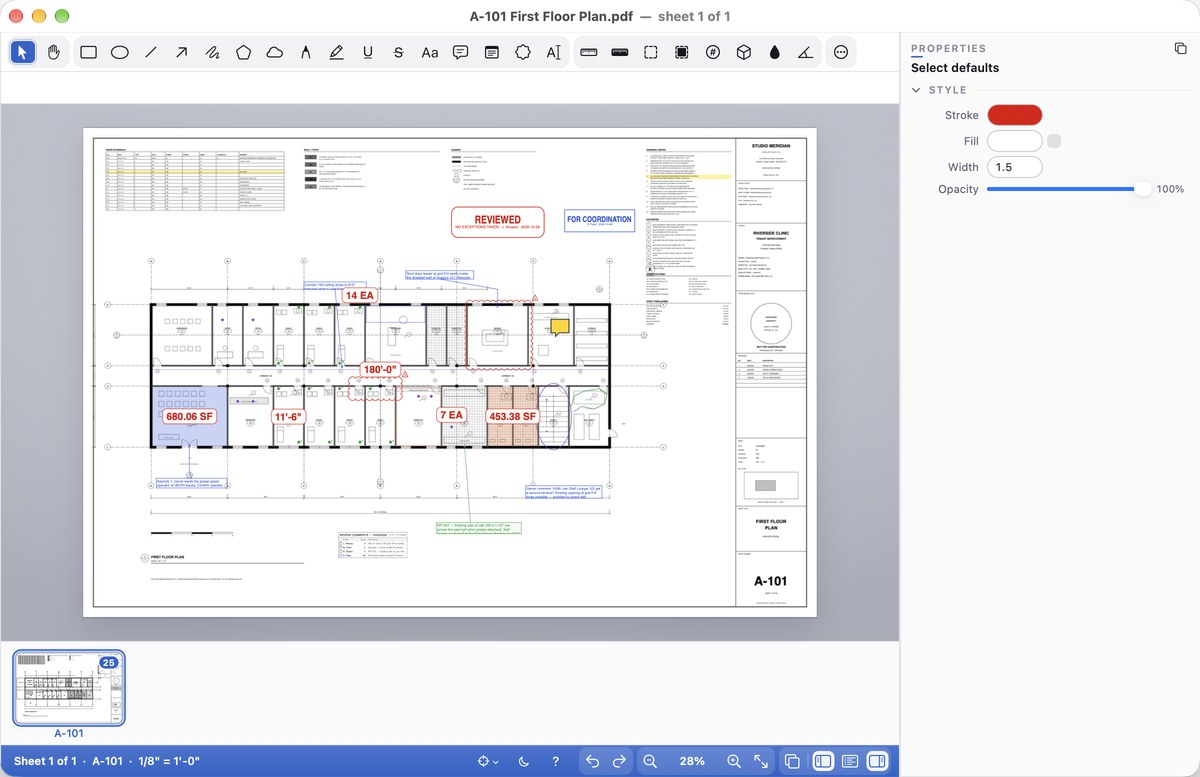Screen dimensions: 1200x777
Task: Activate the hand pan tool
Action: (54, 52)
